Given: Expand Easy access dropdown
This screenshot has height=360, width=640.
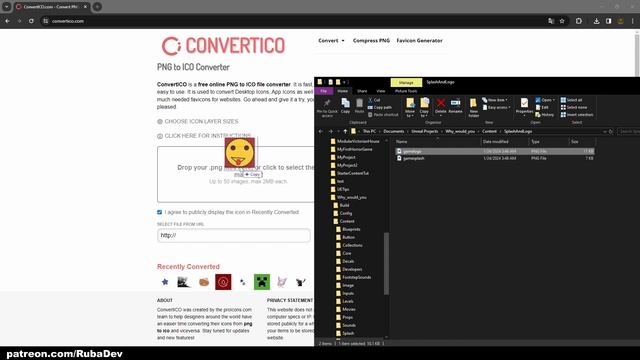Looking at the screenshot, I should coord(496,107).
